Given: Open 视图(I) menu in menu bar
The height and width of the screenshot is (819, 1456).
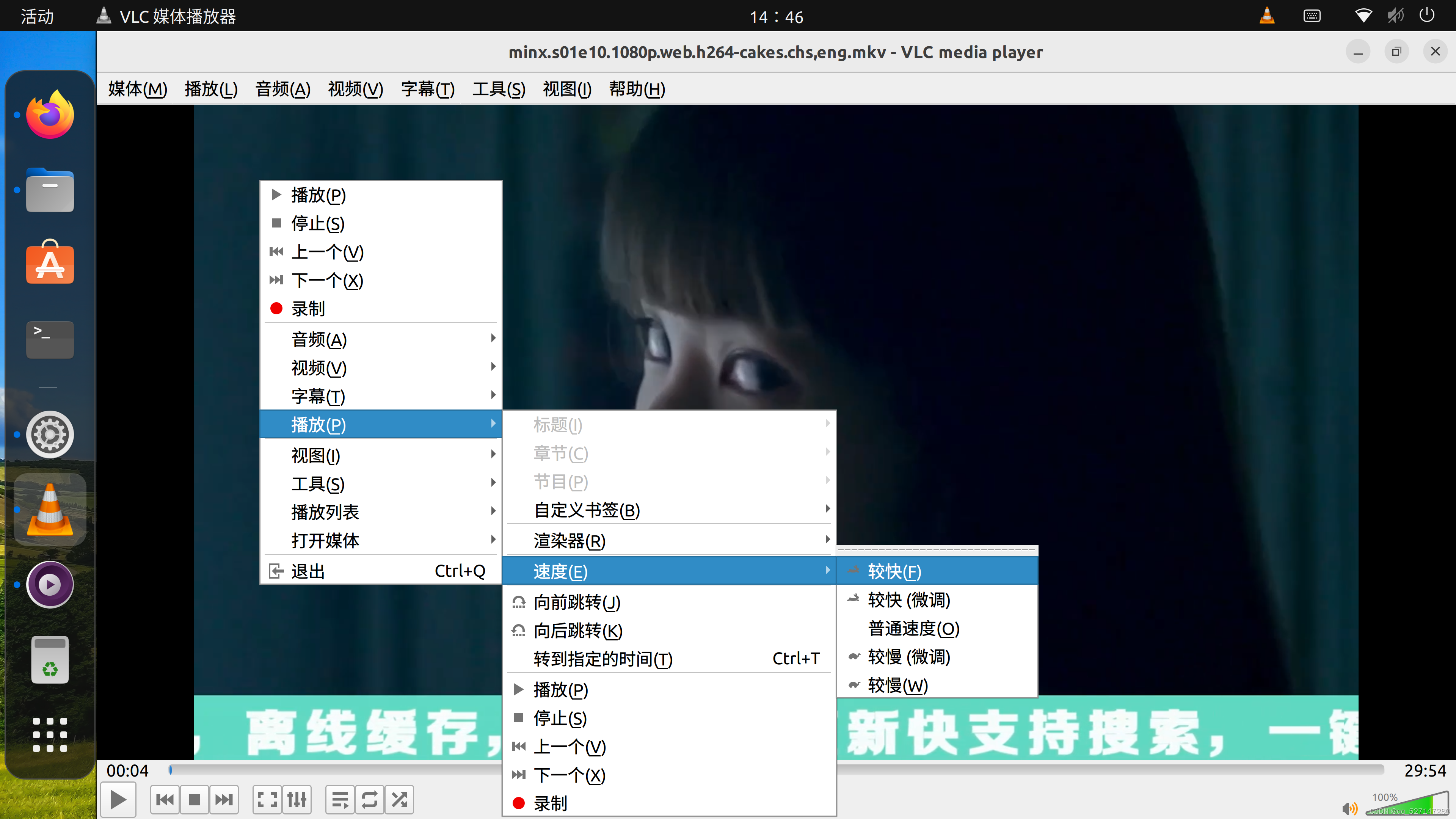Looking at the screenshot, I should coord(567,89).
